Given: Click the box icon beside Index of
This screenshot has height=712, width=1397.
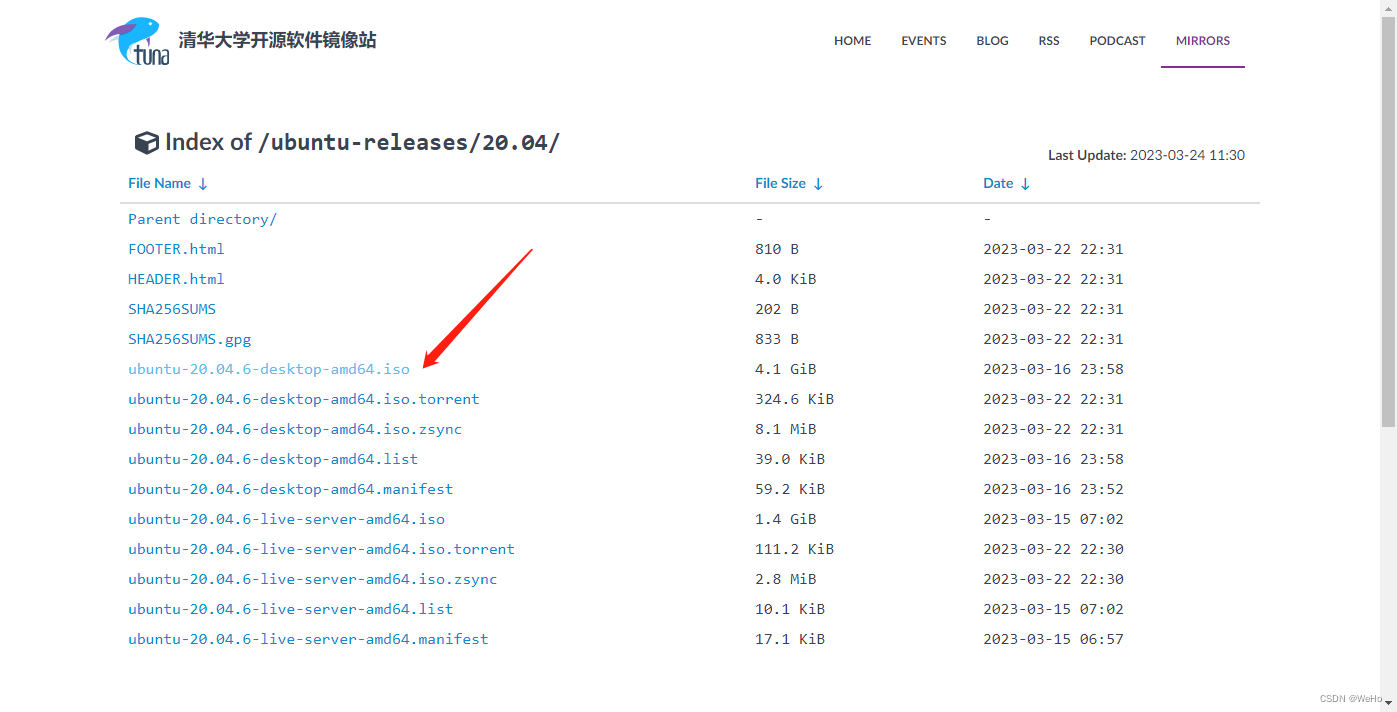Looking at the screenshot, I should (147, 143).
